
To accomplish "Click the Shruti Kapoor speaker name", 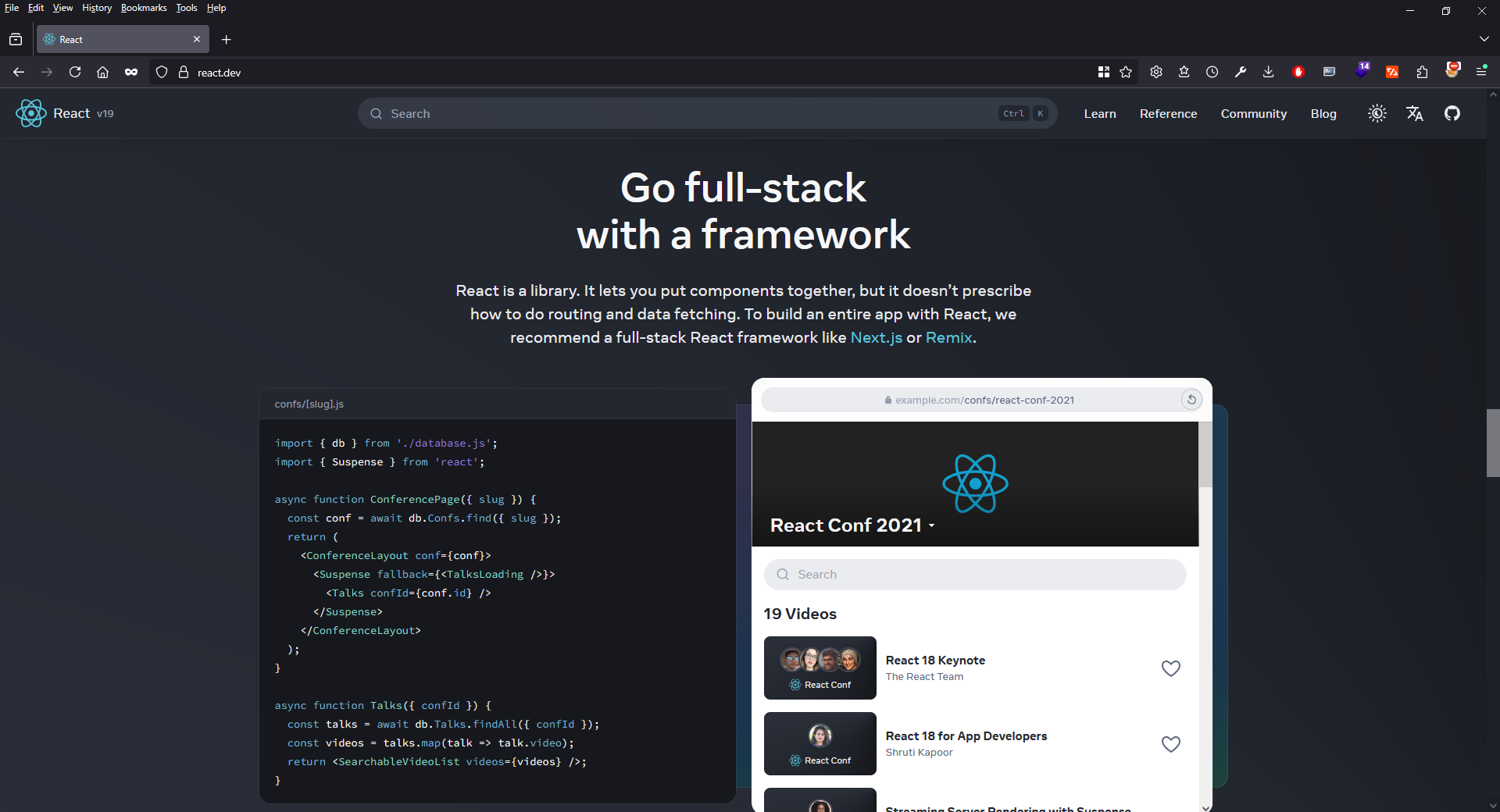I will [x=919, y=753].
